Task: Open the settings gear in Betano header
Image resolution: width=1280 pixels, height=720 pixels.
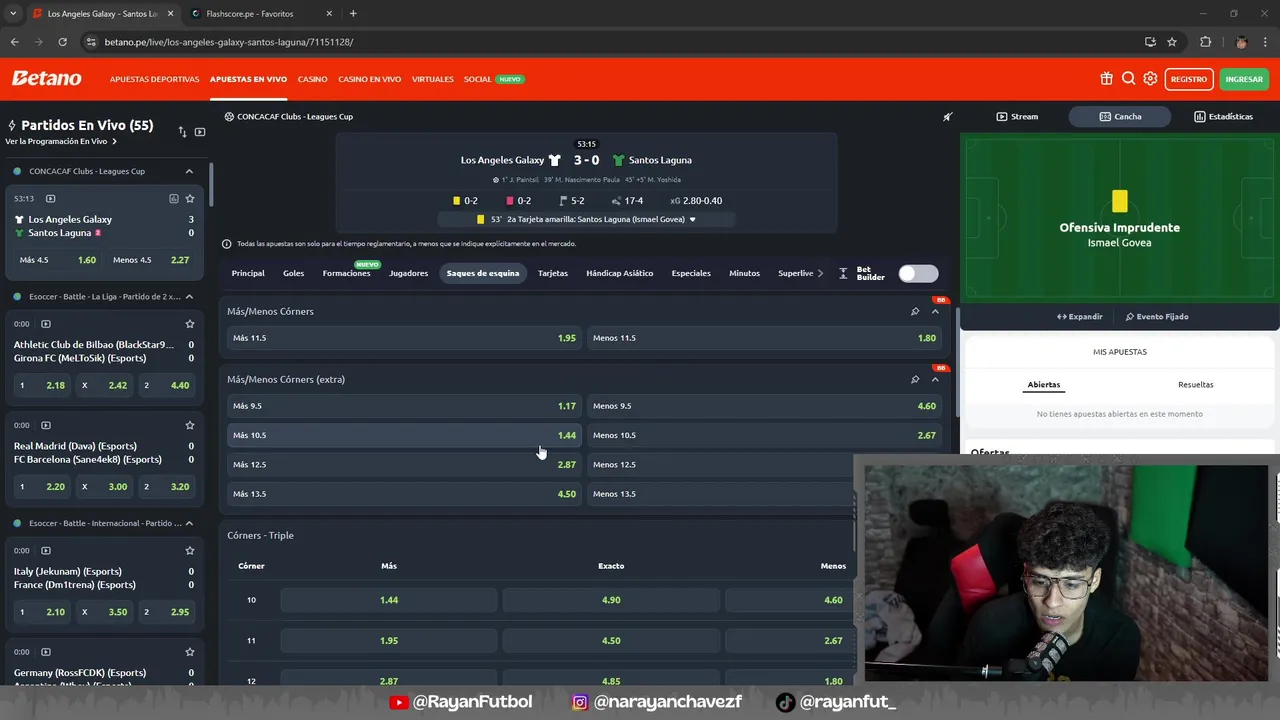Action: click(1150, 79)
